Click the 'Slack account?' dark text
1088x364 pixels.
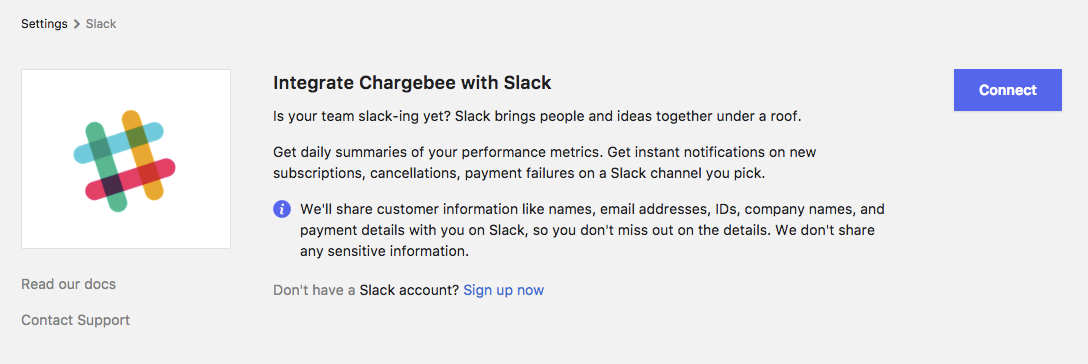(x=409, y=291)
